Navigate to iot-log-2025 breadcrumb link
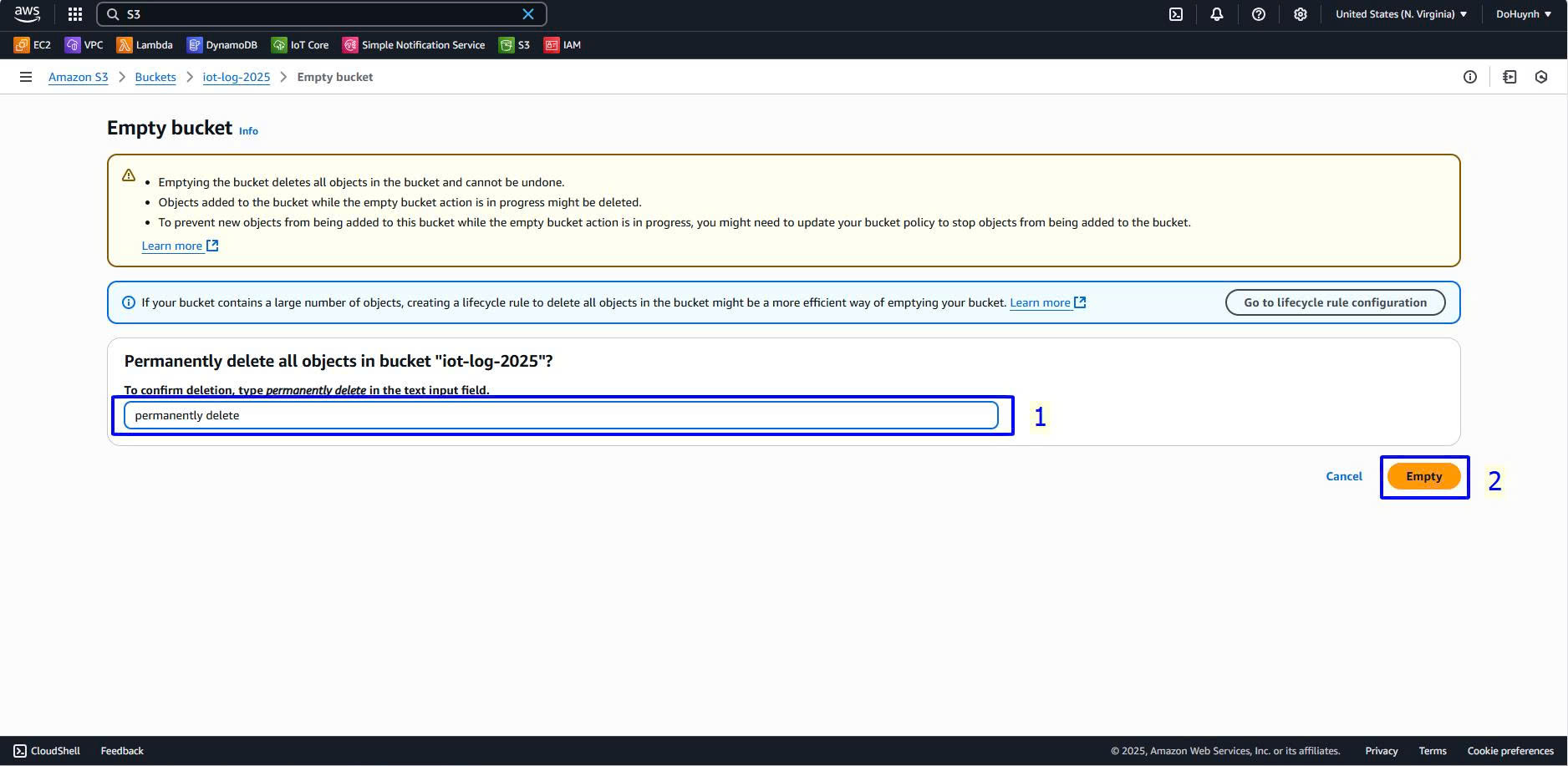1568x766 pixels. 236,77
